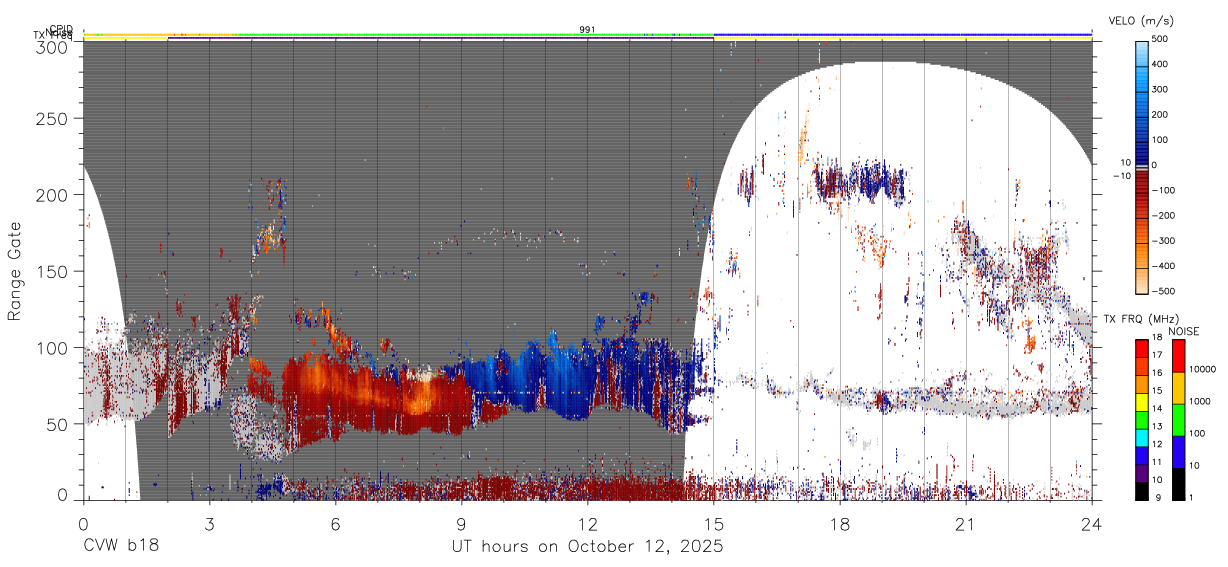
Task: Click the 9 tick on UT hours axis
Action: (462, 524)
